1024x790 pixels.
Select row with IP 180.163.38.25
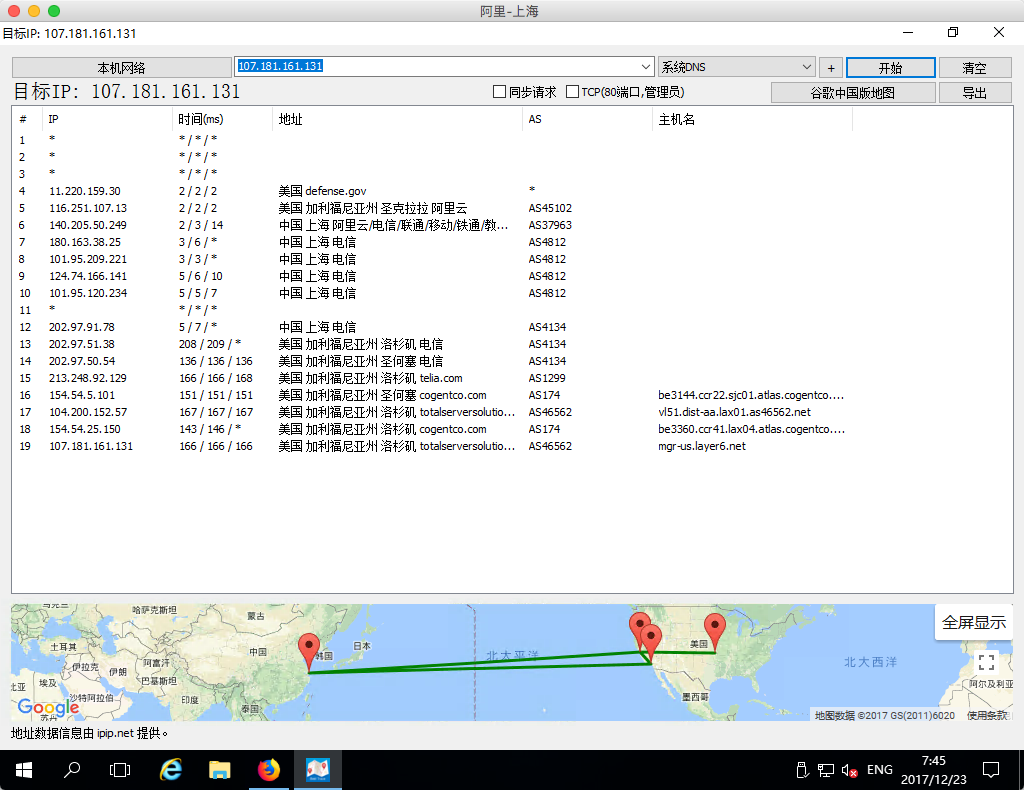click(512, 242)
